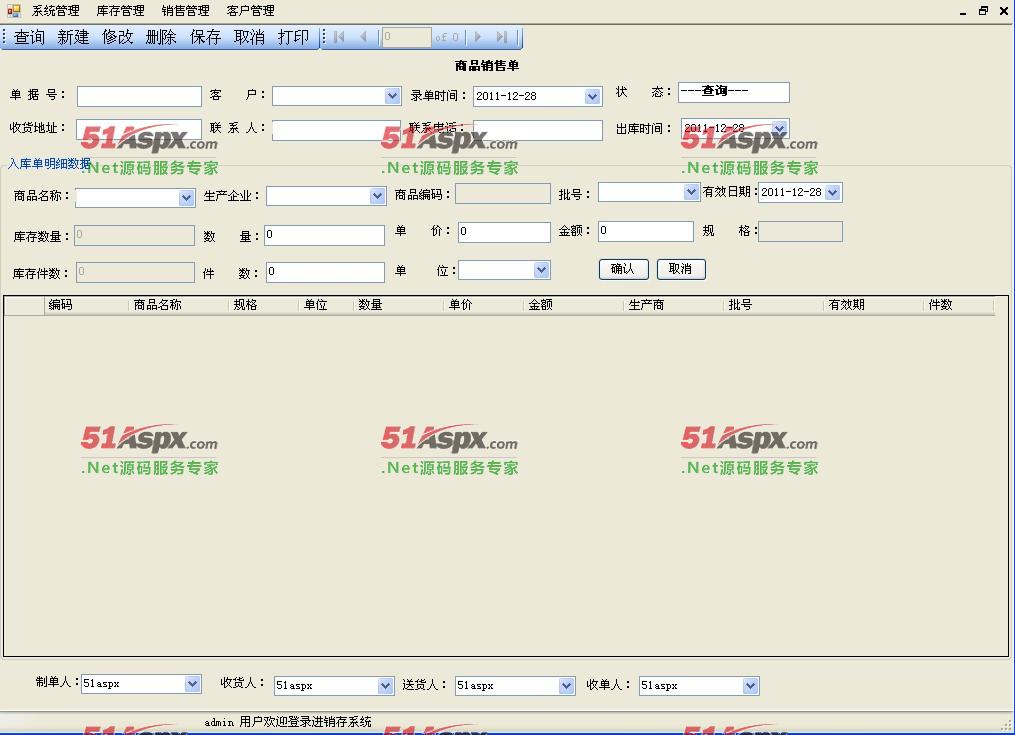Open the 有效日期 date picker
The image size is (1015, 735).
(833, 192)
